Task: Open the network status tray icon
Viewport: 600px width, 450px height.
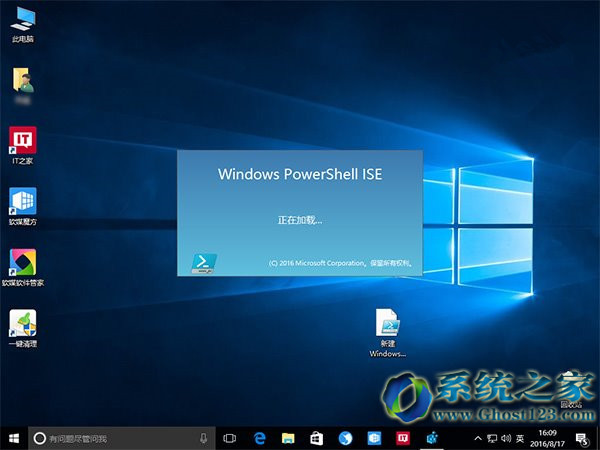Action: coord(492,439)
